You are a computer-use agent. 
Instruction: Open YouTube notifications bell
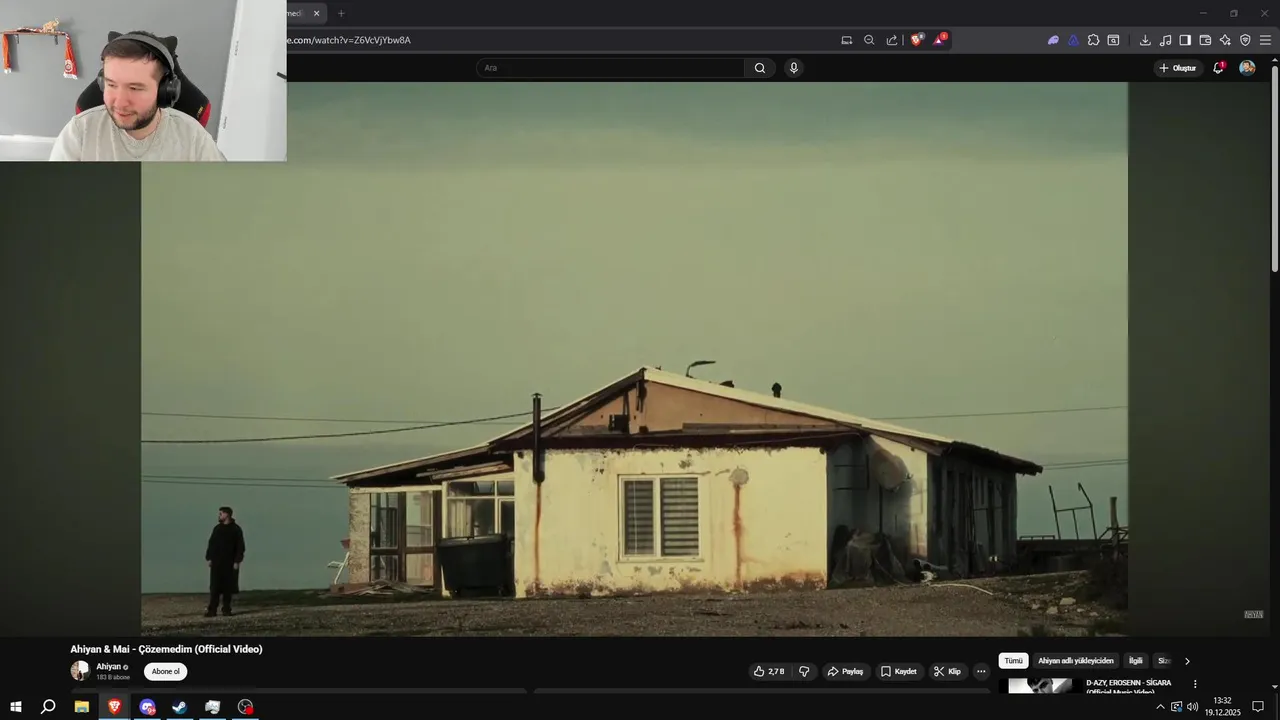pyautogui.click(x=1218, y=68)
